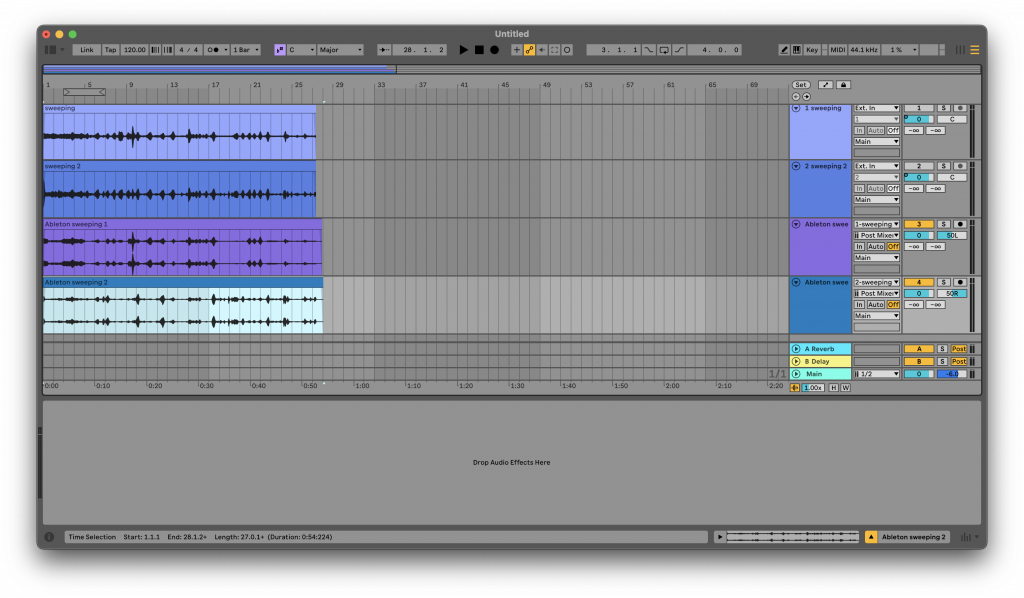1024x598 pixels.
Task: Click the Punch-Out switch icon
Action: pyautogui.click(x=679, y=50)
